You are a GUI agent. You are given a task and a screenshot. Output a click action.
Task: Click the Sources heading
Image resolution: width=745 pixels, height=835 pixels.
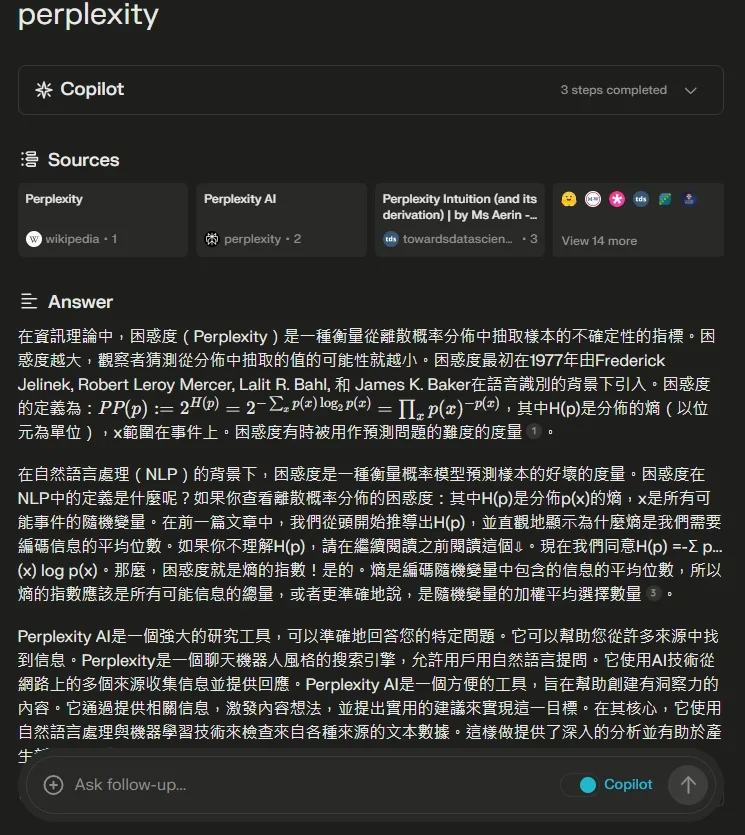pos(84,160)
